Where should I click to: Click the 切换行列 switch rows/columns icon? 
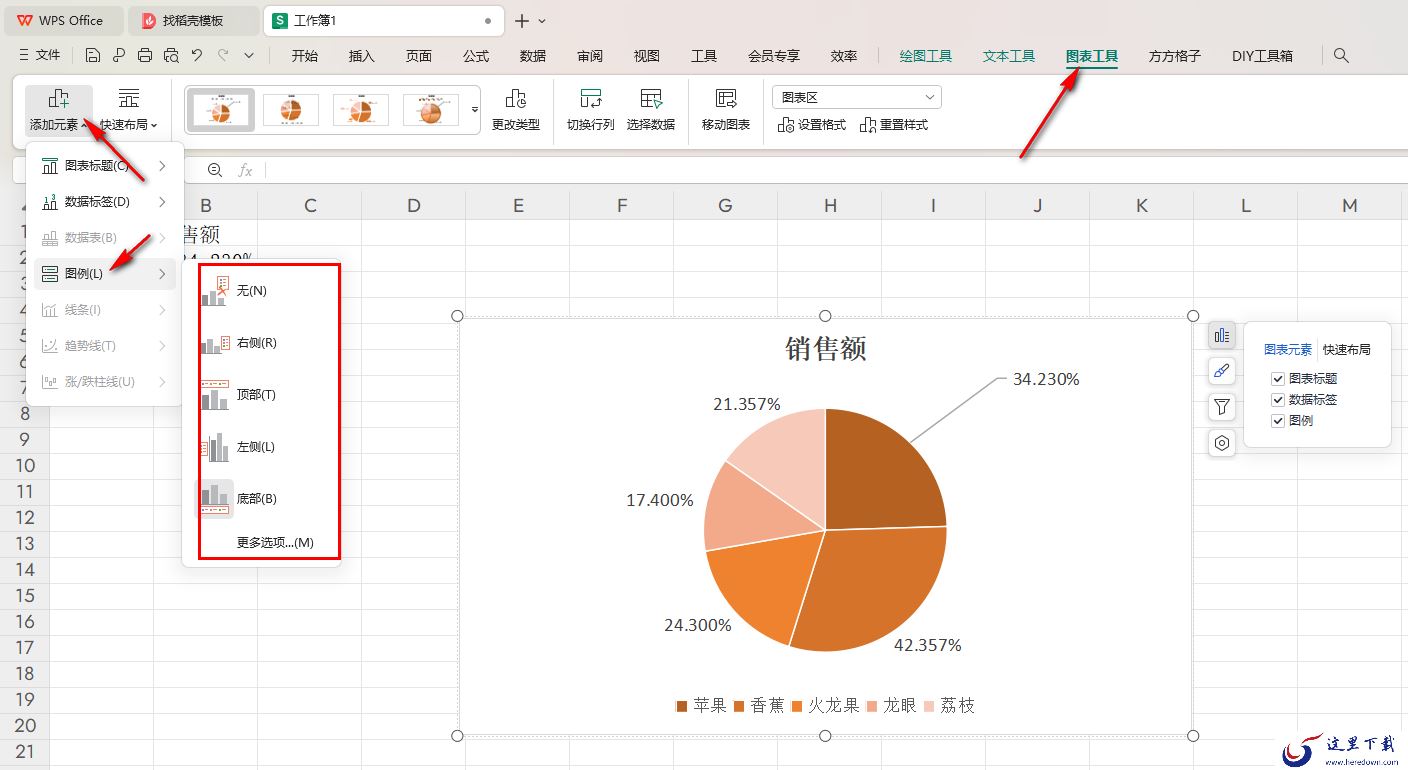pyautogui.click(x=590, y=99)
